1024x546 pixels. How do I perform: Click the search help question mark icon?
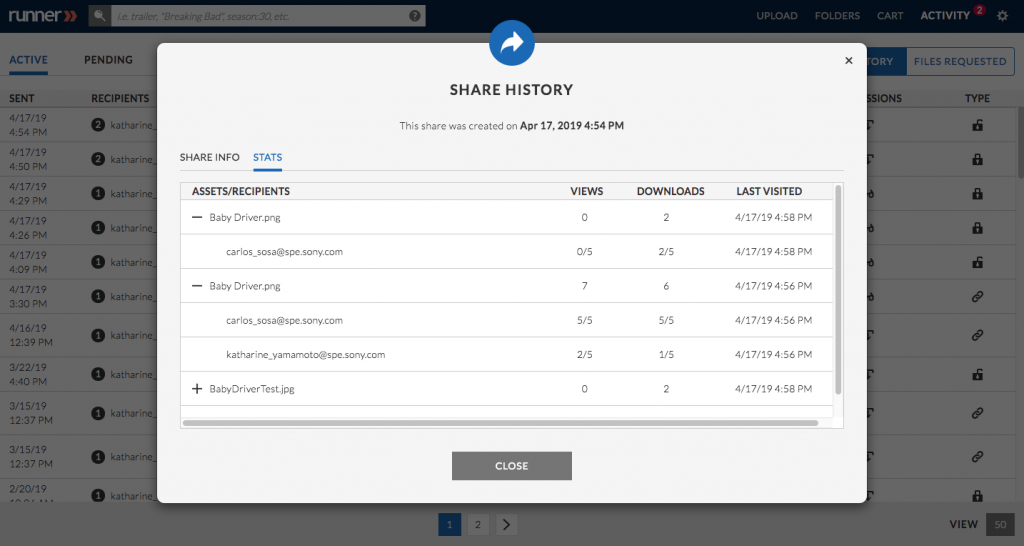(x=415, y=16)
